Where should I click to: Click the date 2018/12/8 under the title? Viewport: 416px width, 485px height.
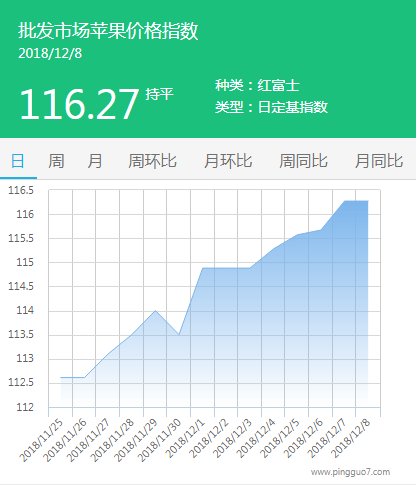(50, 53)
